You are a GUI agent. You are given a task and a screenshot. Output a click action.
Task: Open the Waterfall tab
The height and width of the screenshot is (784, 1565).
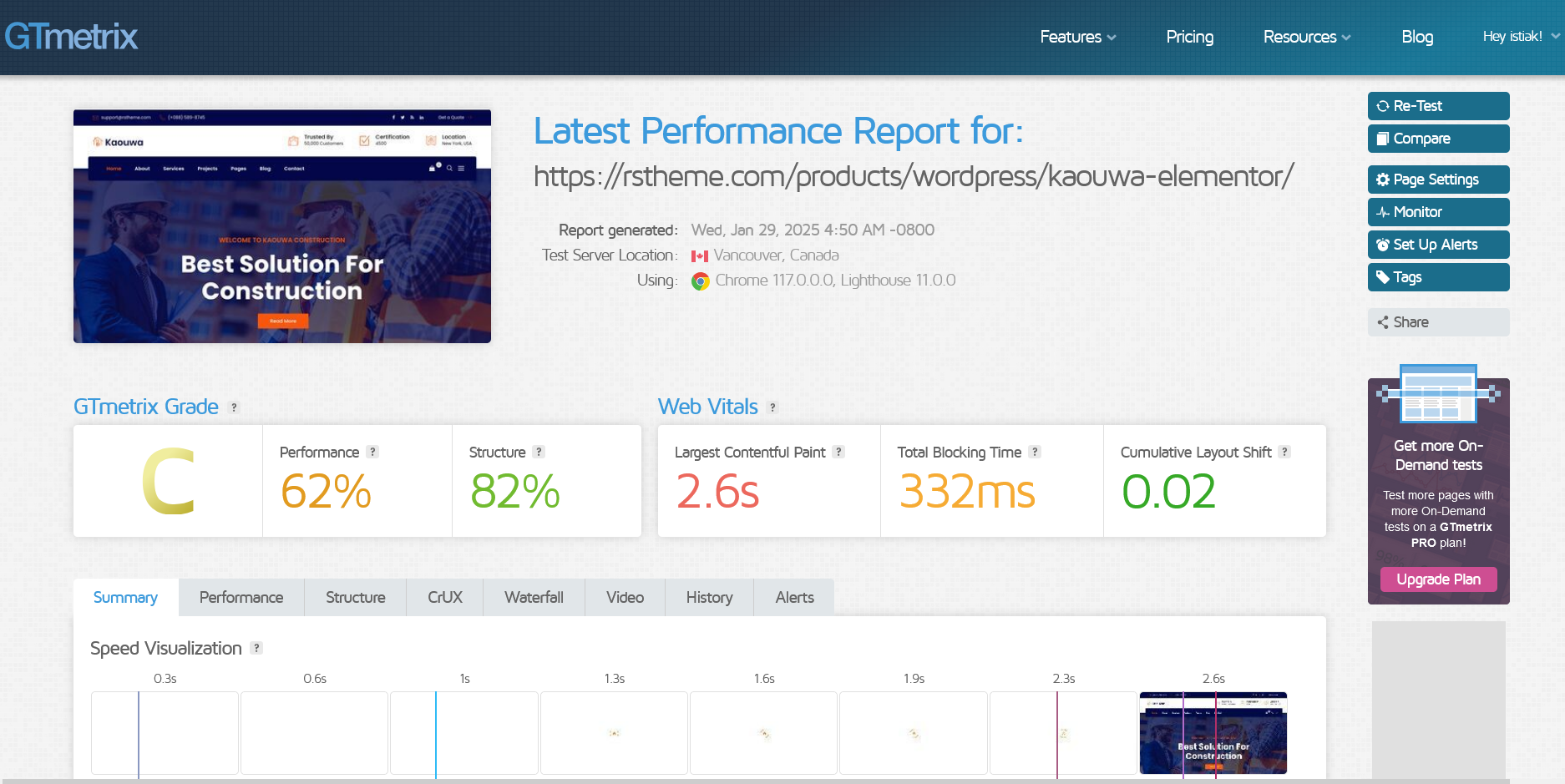pyautogui.click(x=534, y=597)
